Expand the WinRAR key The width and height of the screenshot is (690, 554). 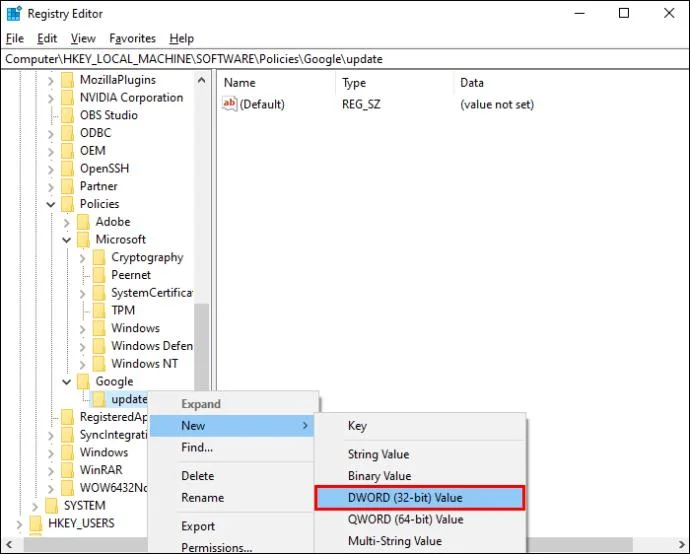(x=51, y=471)
